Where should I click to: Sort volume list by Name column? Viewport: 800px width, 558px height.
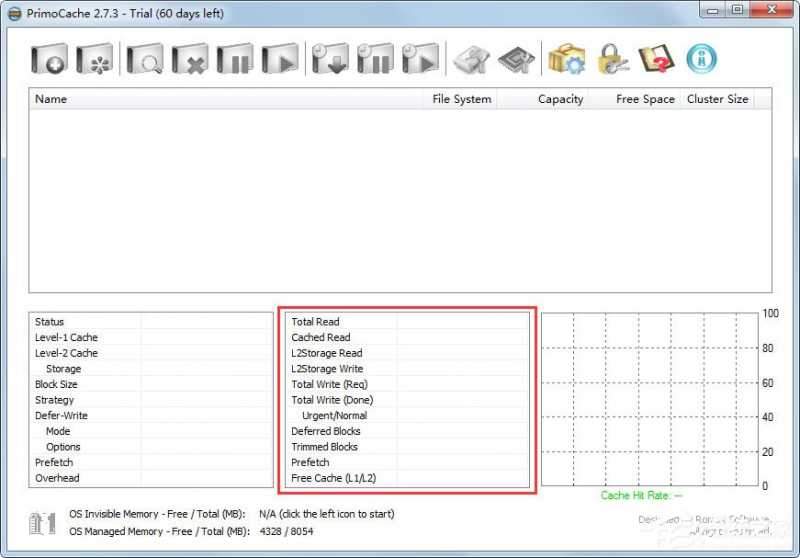click(x=52, y=99)
